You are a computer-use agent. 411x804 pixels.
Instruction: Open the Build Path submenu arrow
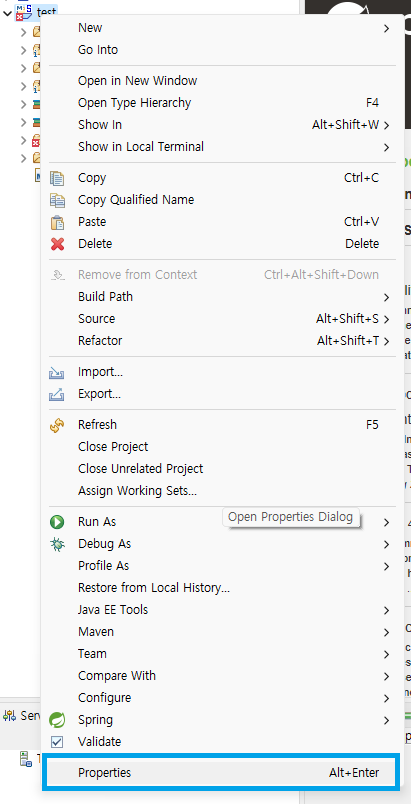click(386, 297)
